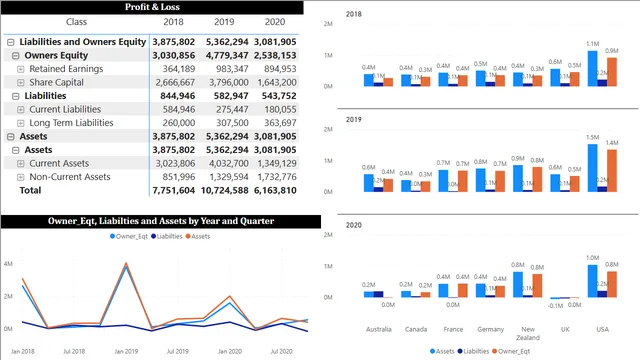Sort by the Class column header

[76, 22]
